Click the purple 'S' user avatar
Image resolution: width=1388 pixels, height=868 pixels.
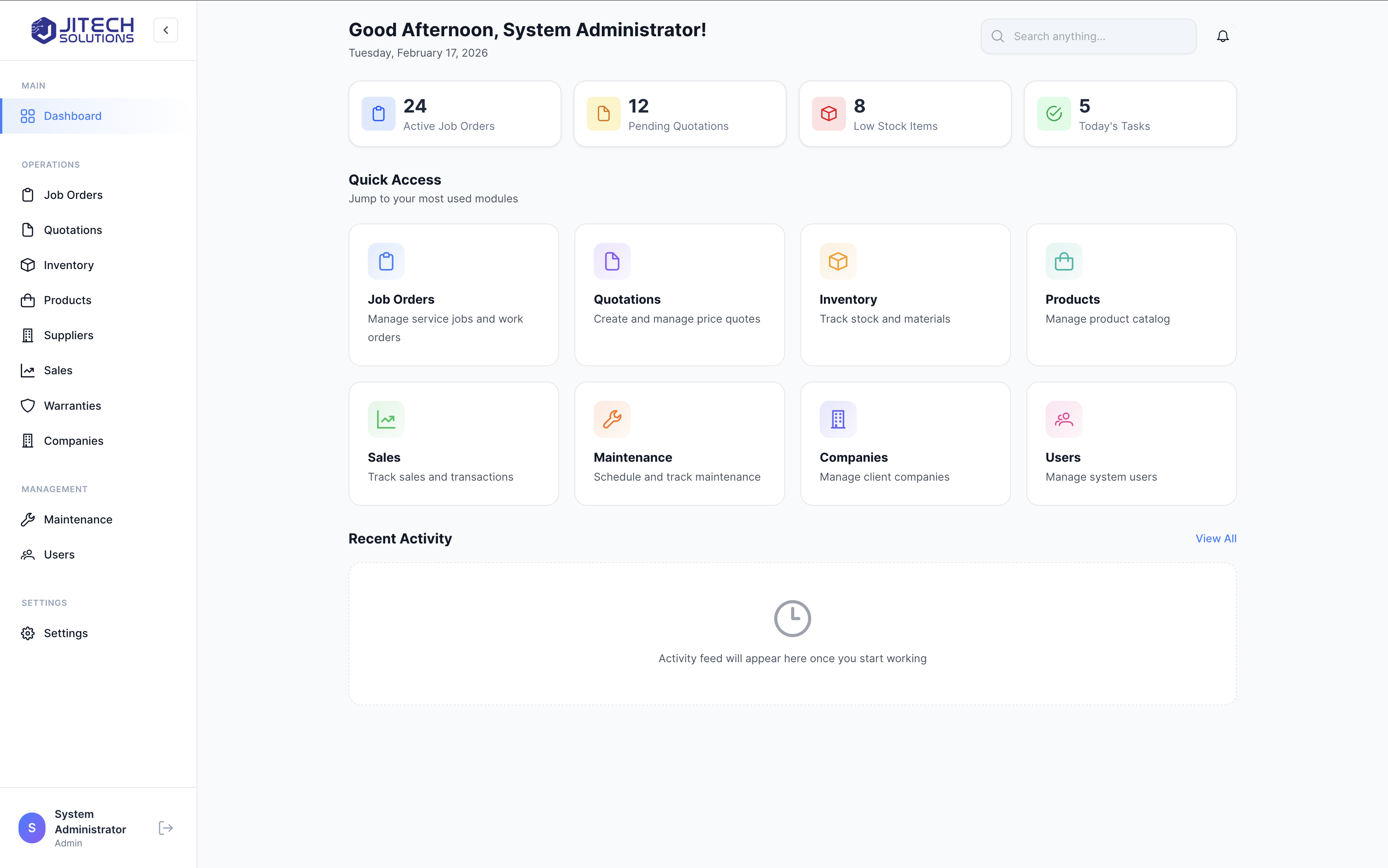pyautogui.click(x=32, y=828)
